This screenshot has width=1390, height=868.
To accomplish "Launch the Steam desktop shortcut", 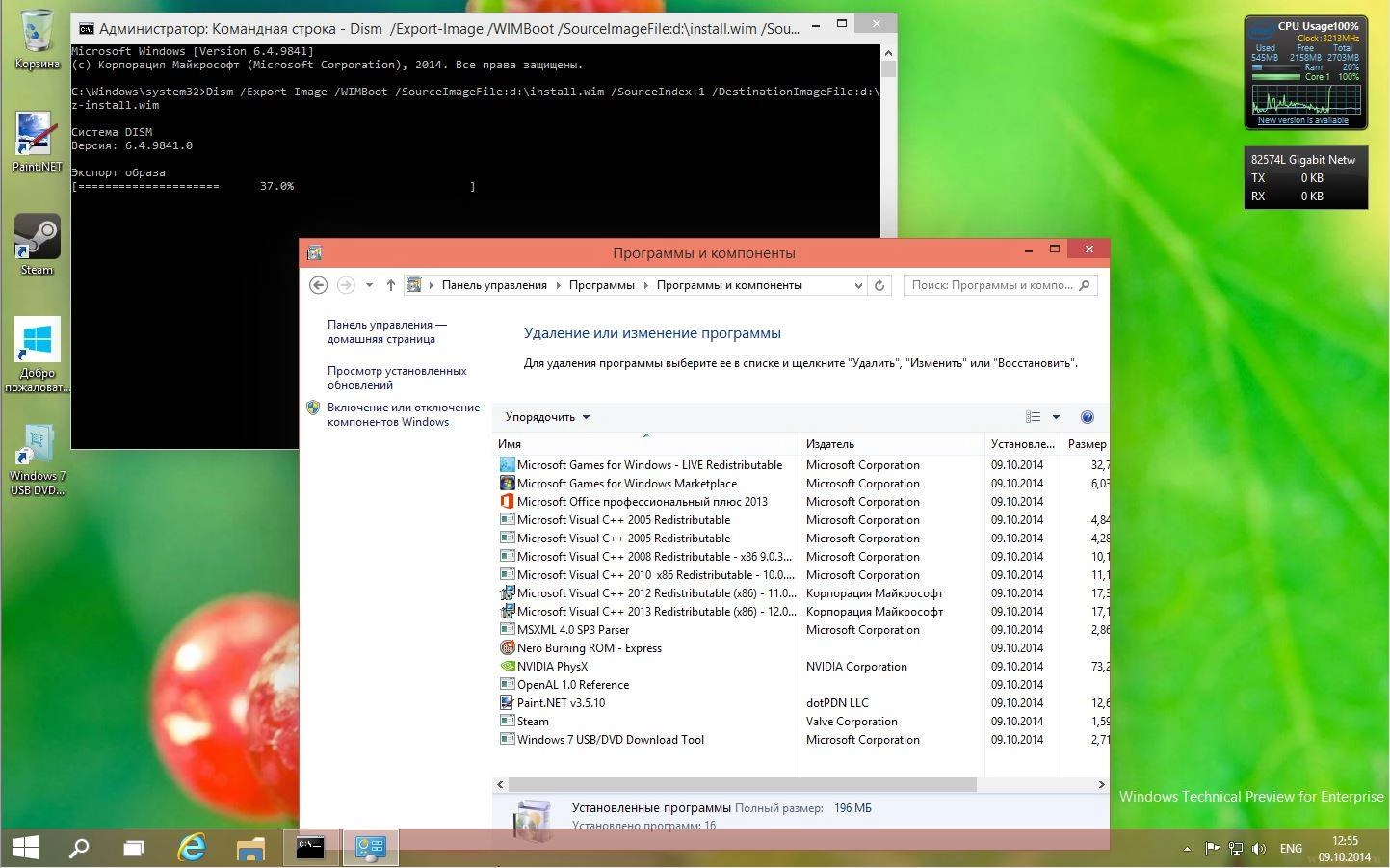I will tap(37, 245).
